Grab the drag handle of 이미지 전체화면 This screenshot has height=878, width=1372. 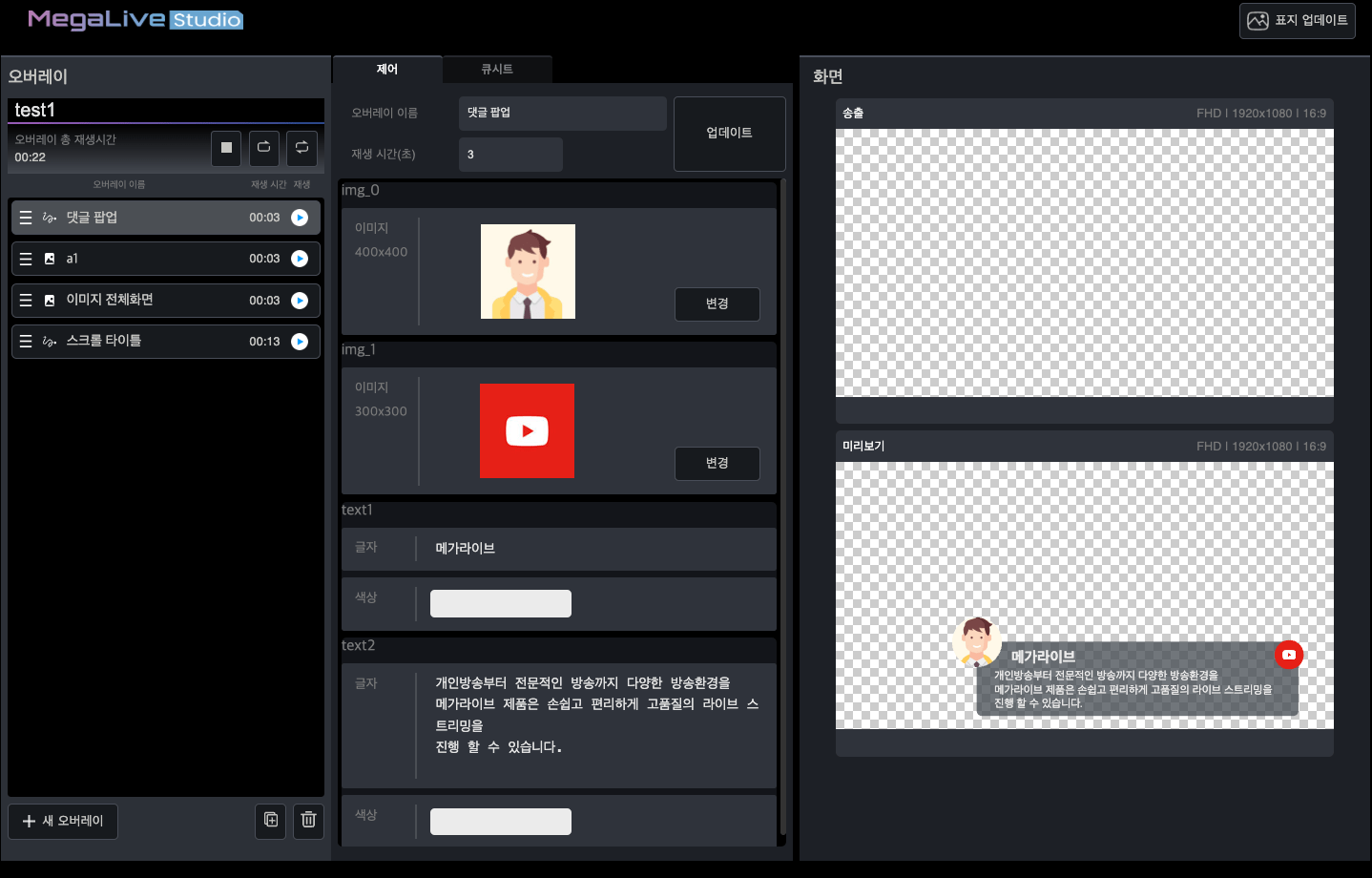click(26, 301)
